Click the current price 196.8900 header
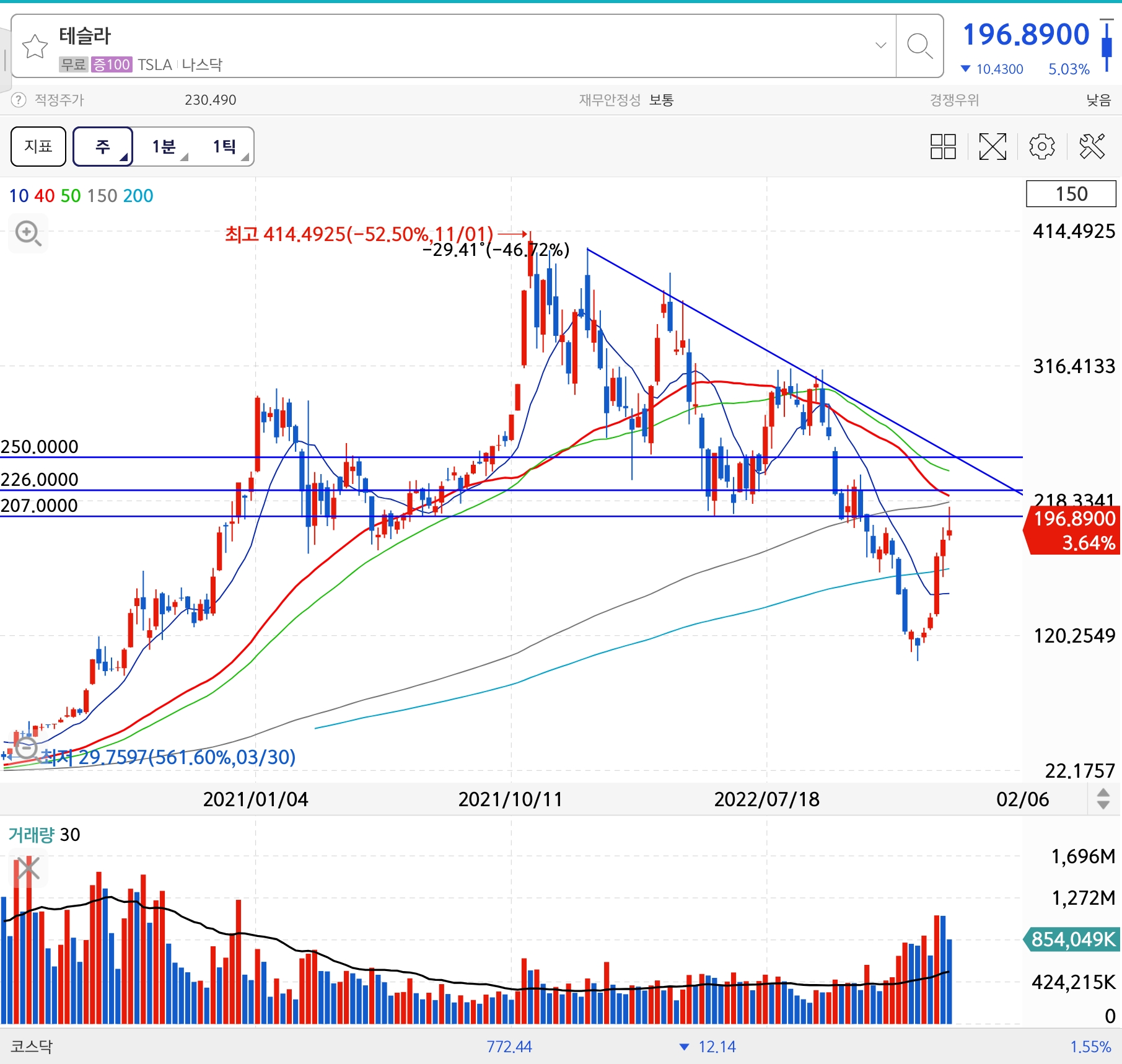The image size is (1122, 1064). 1025,35
